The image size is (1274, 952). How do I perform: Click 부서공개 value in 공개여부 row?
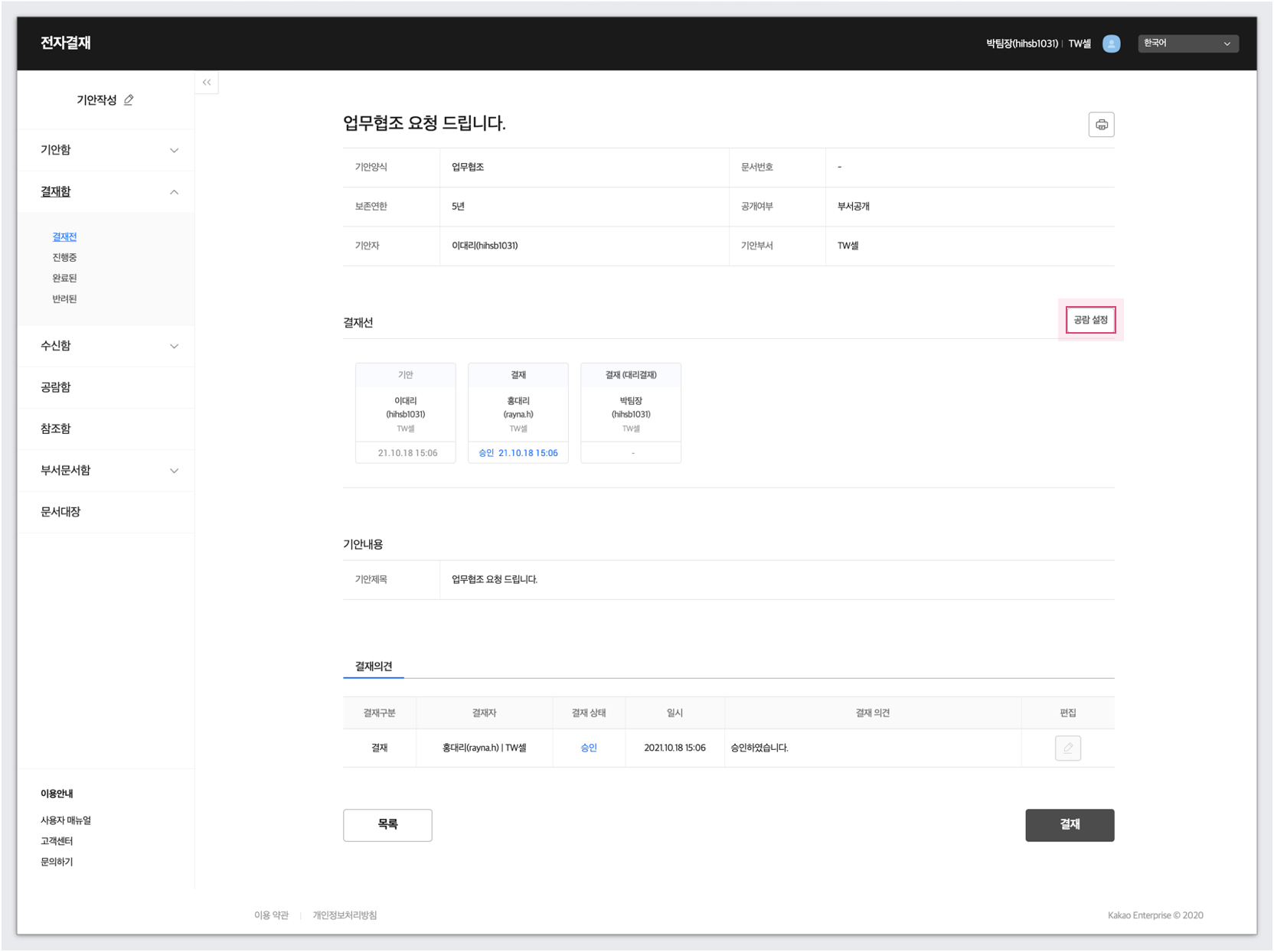(853, 207)
